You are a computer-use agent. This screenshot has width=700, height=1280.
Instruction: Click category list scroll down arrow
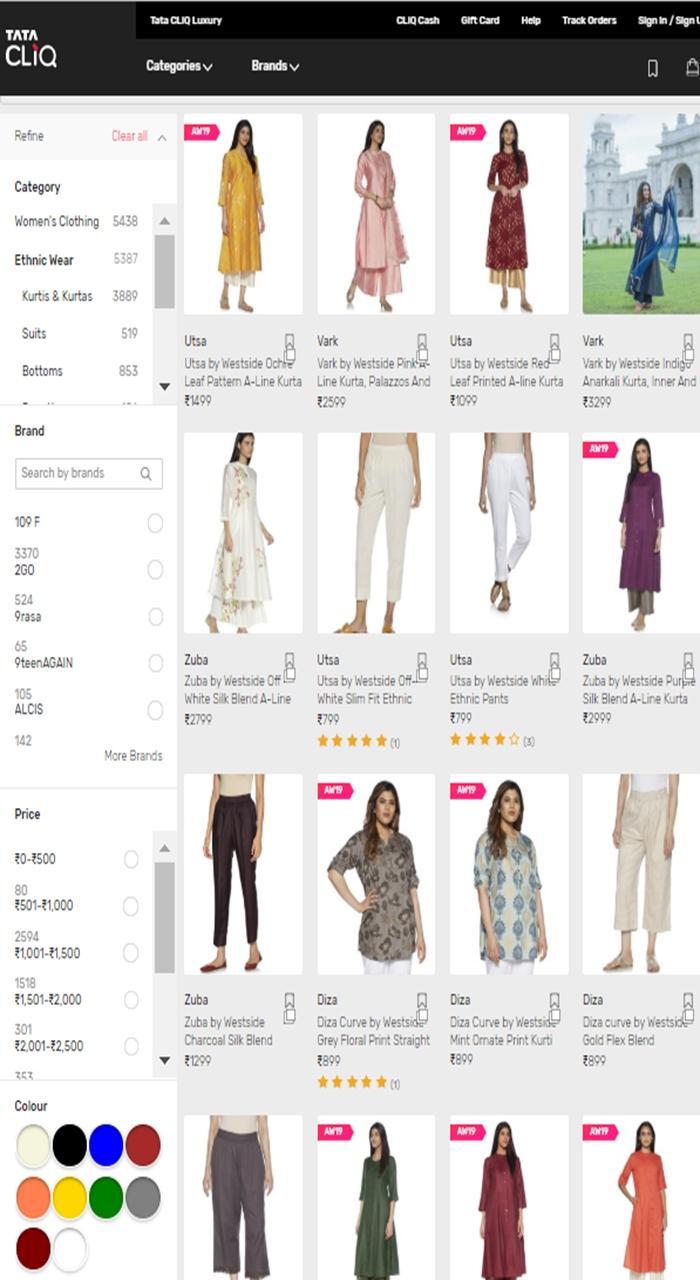pos(164,386)
